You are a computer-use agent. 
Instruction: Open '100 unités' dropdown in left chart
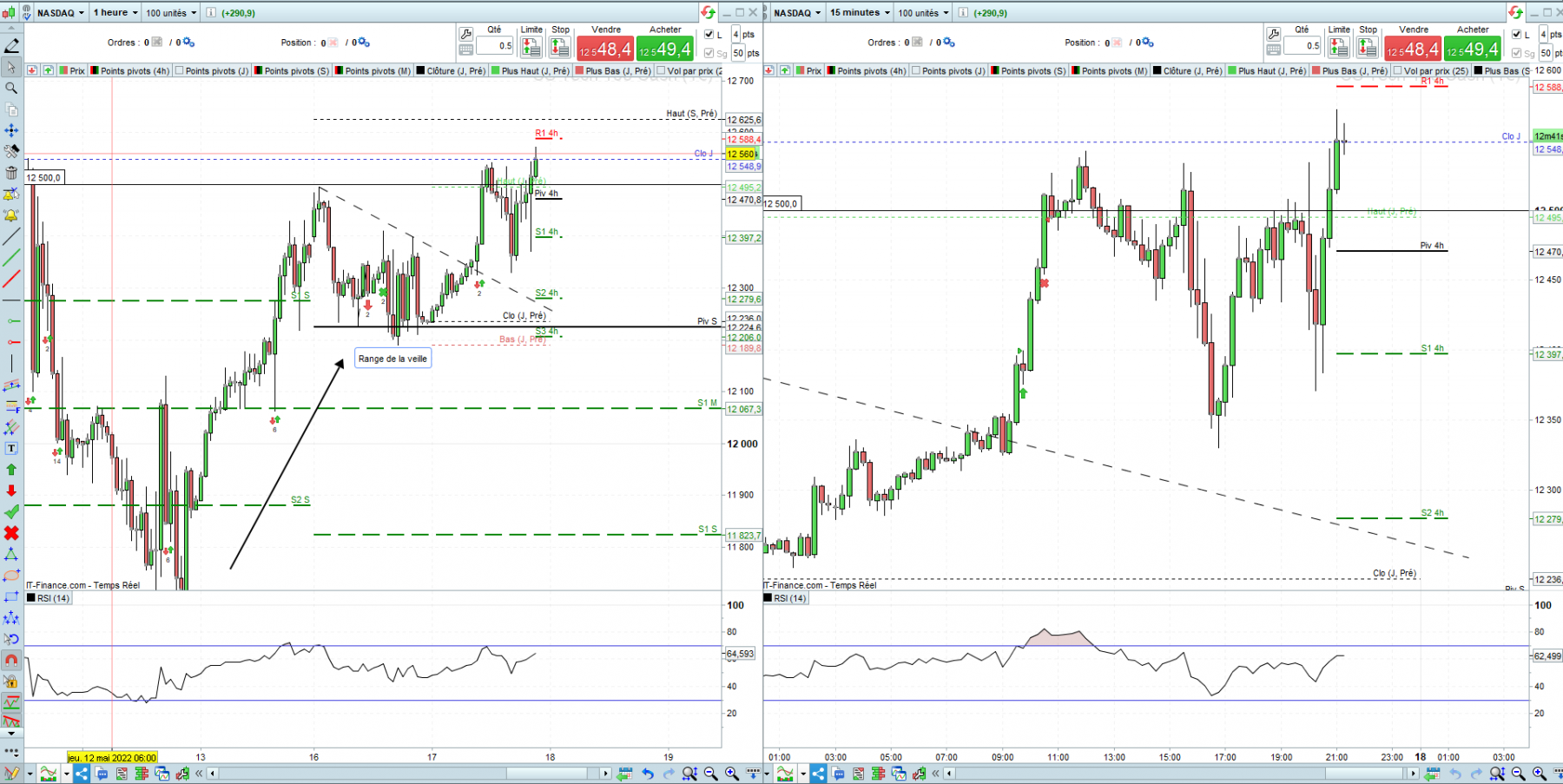click(x=171, y=12)
